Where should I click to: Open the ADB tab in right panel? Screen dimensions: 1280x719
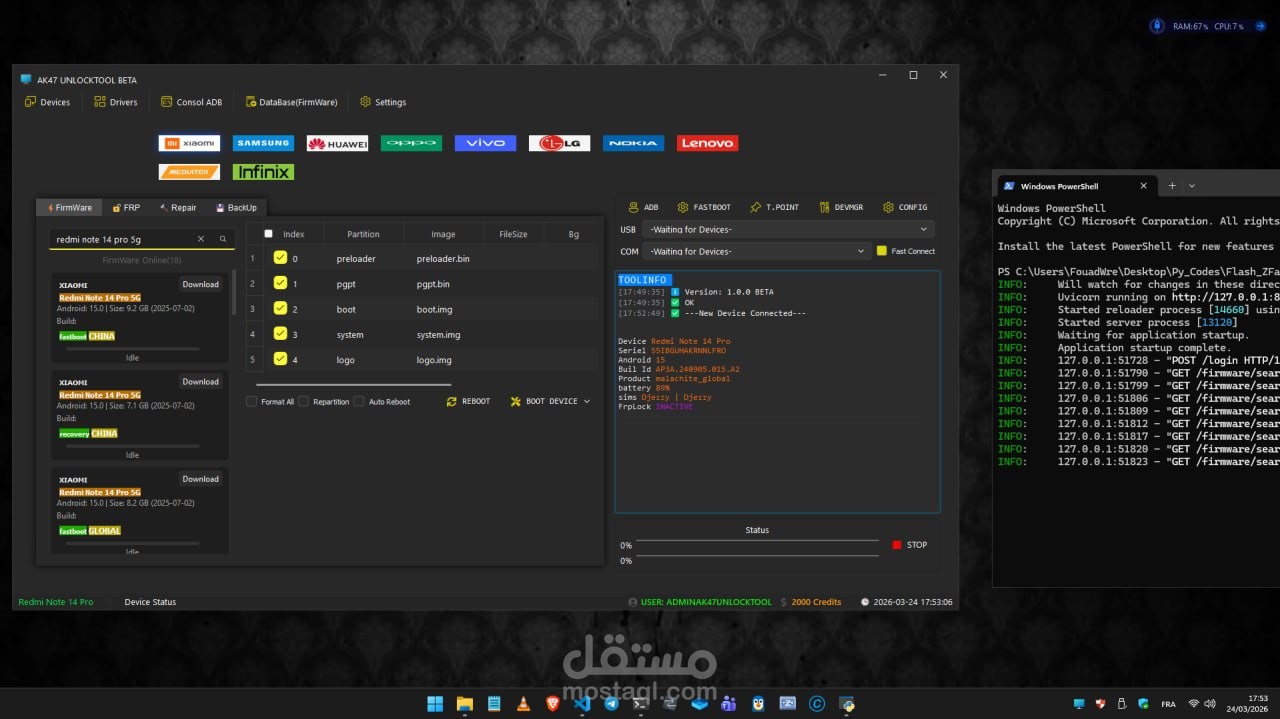point(643,207)
